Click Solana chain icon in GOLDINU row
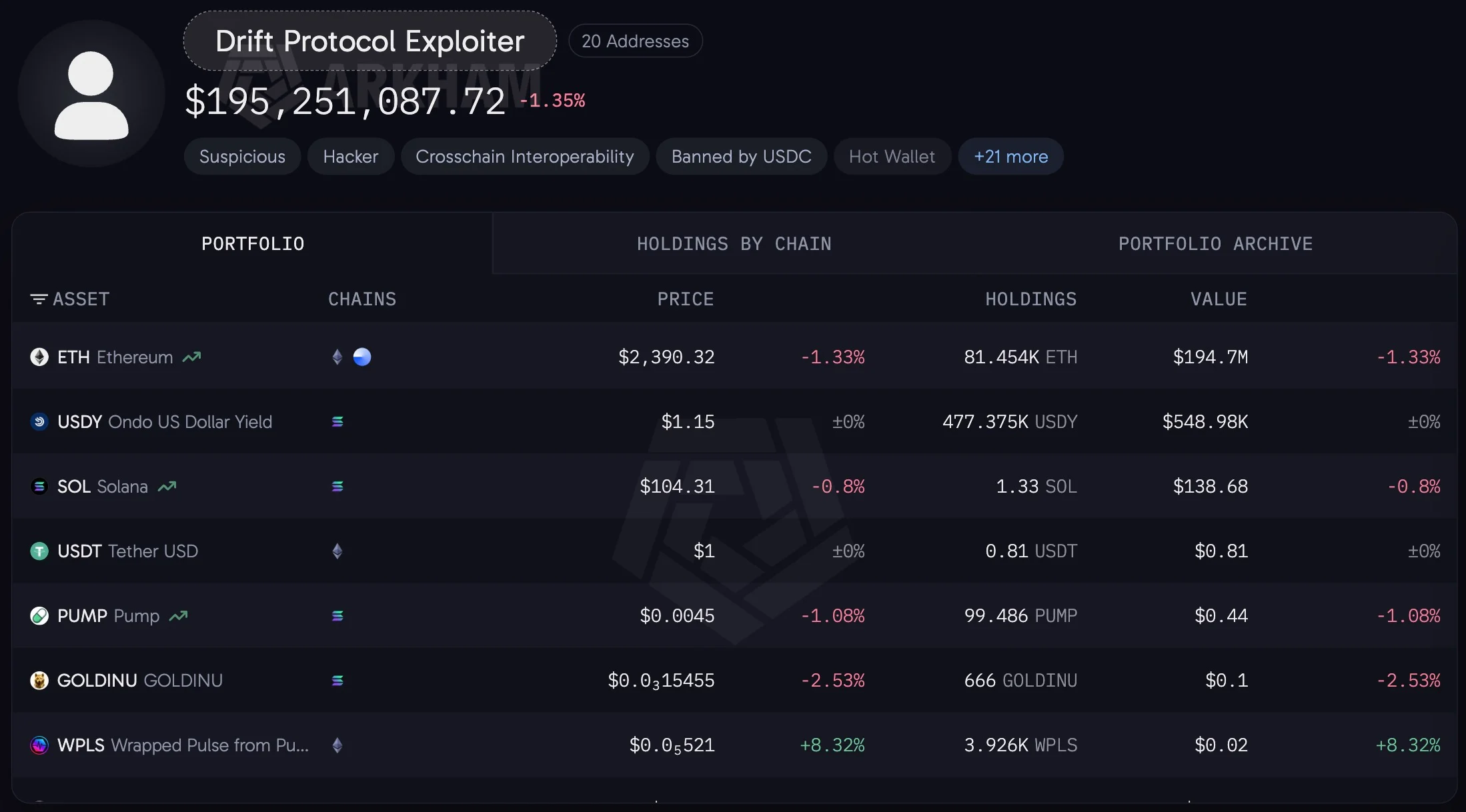This screenshot has height=812, width=1466. coord(337,681)
